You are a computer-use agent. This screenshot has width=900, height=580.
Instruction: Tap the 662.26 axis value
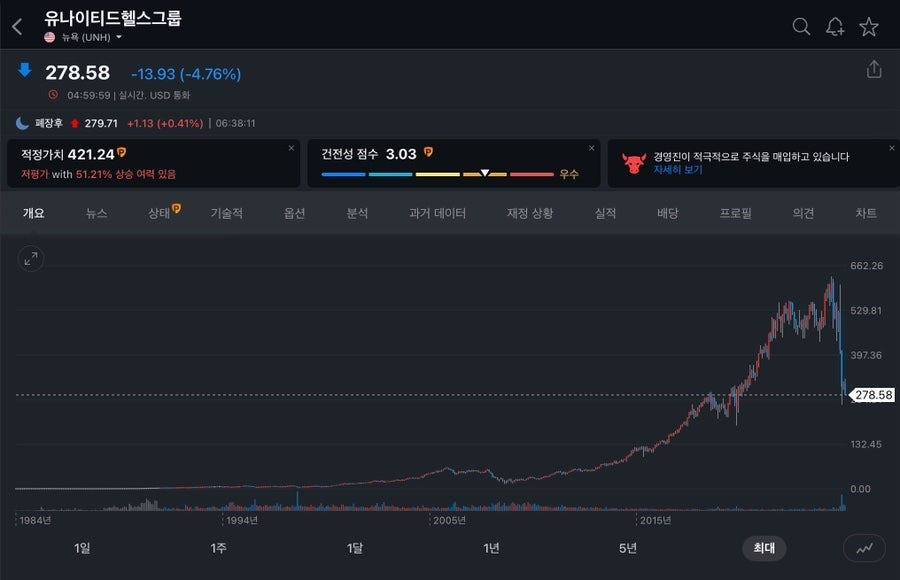click(867, 266)
